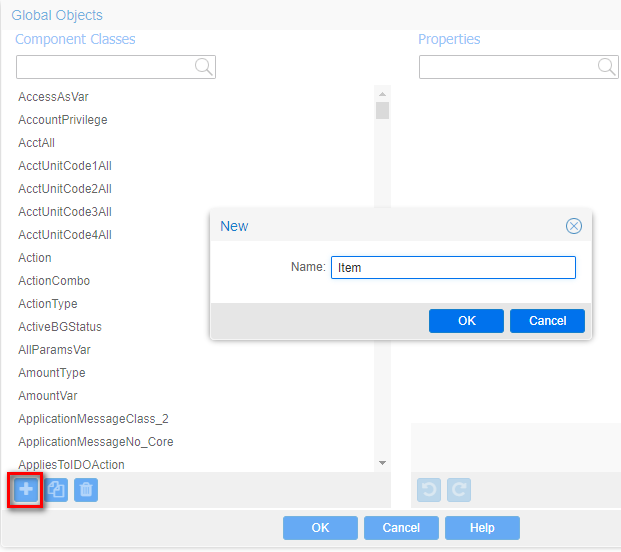Screen dimensions: 621x552
Task: Click the add new component class icon
Action: (x=25, y=490)
